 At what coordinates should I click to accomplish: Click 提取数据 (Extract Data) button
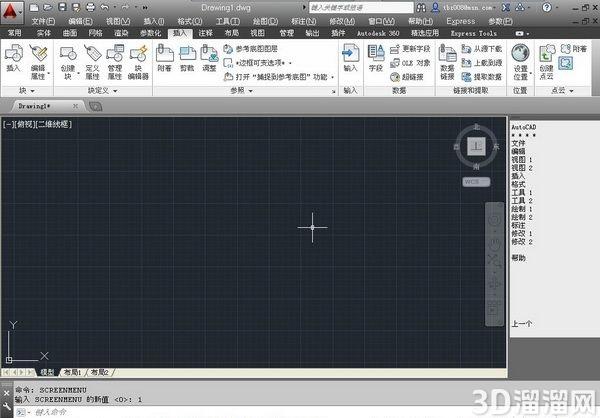tap(482, 77)
